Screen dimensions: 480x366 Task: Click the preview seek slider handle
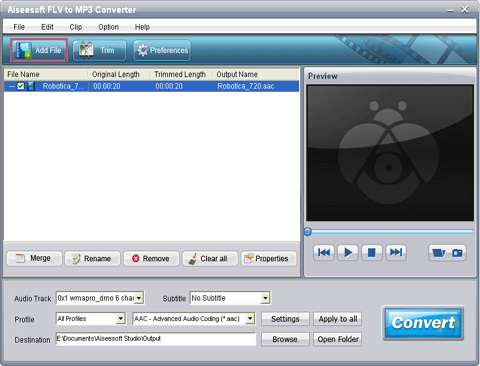pos(308,232)
